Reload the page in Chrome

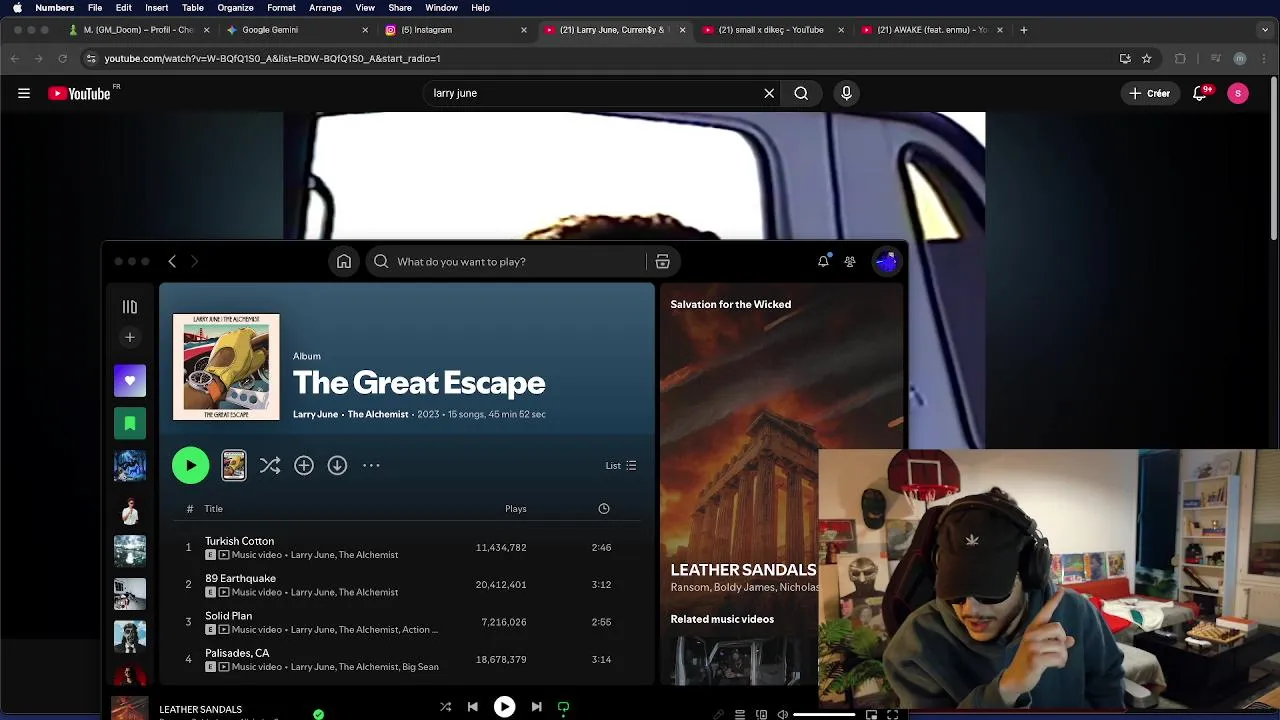pos(62,58)
